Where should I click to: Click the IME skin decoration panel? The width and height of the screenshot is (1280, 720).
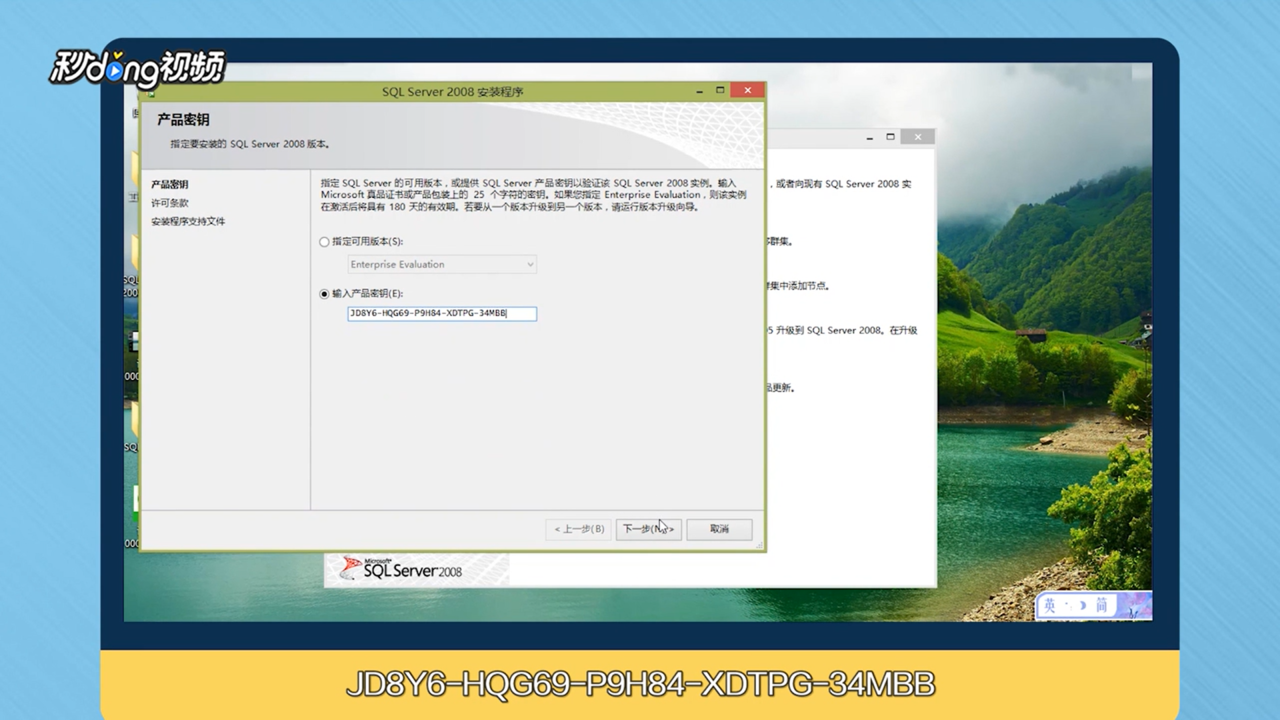pyautogui.click(x=1134, y=605)
